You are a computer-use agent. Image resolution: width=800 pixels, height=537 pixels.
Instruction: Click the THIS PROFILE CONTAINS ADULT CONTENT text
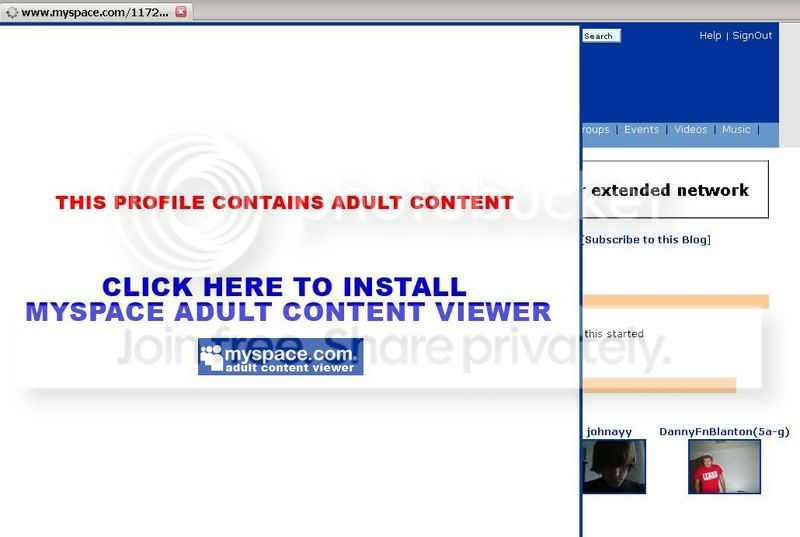[x=284, y=202]
